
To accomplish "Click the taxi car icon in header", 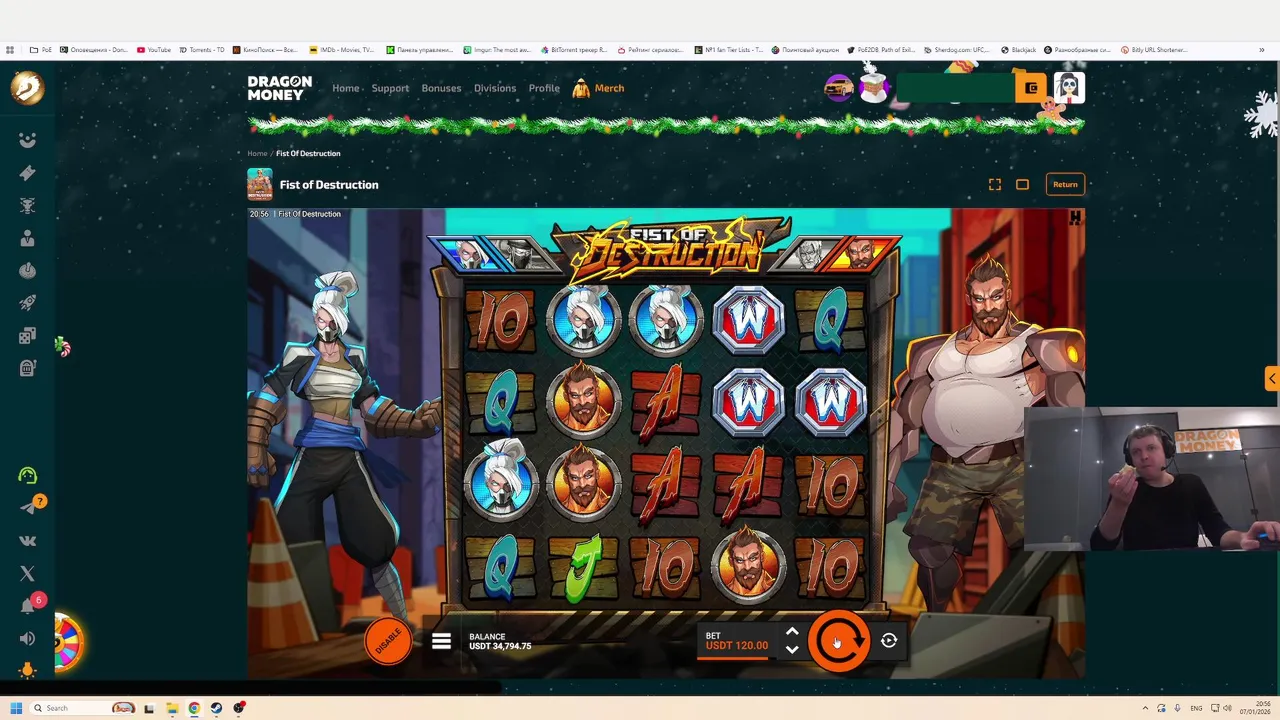I will pos(838,88).
